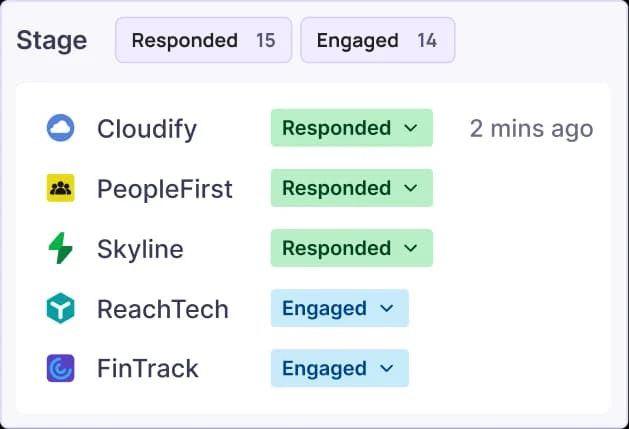Open the Skyline company row
Viewport: 629px width, 429px height.
pyautogui.click(x=140, y=249)
